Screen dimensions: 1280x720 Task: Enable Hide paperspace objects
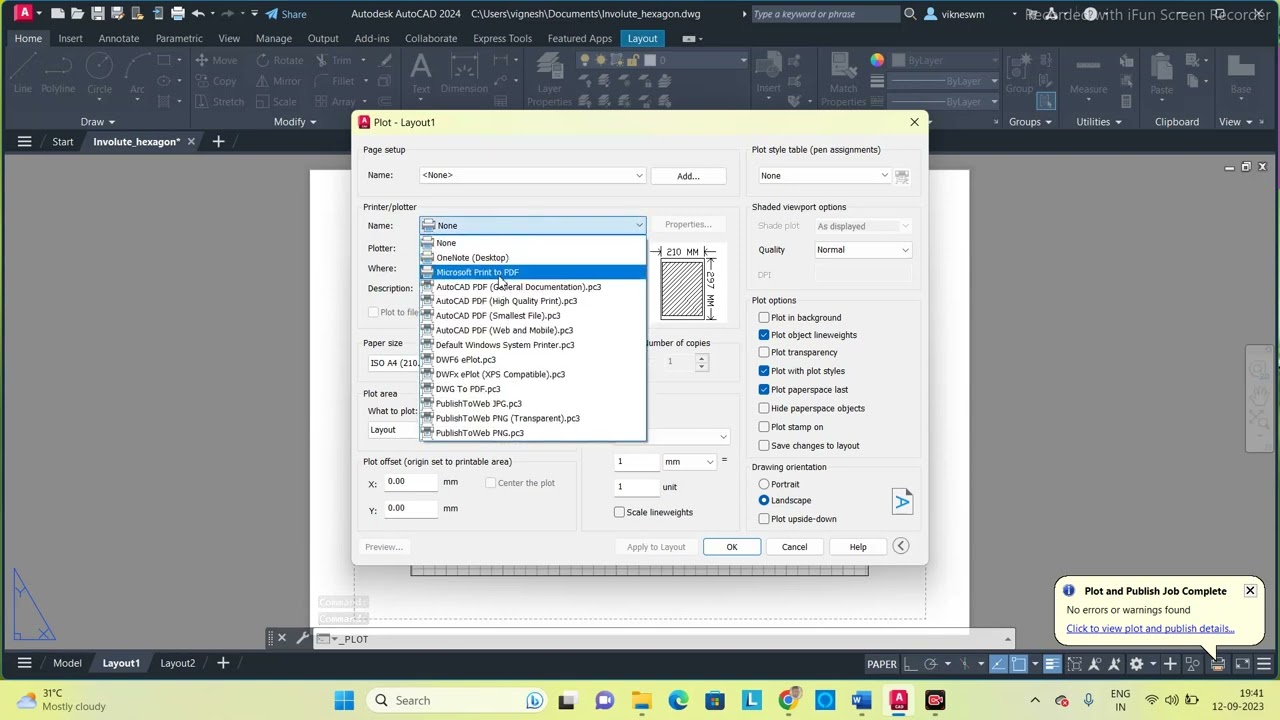click(764, 408)
